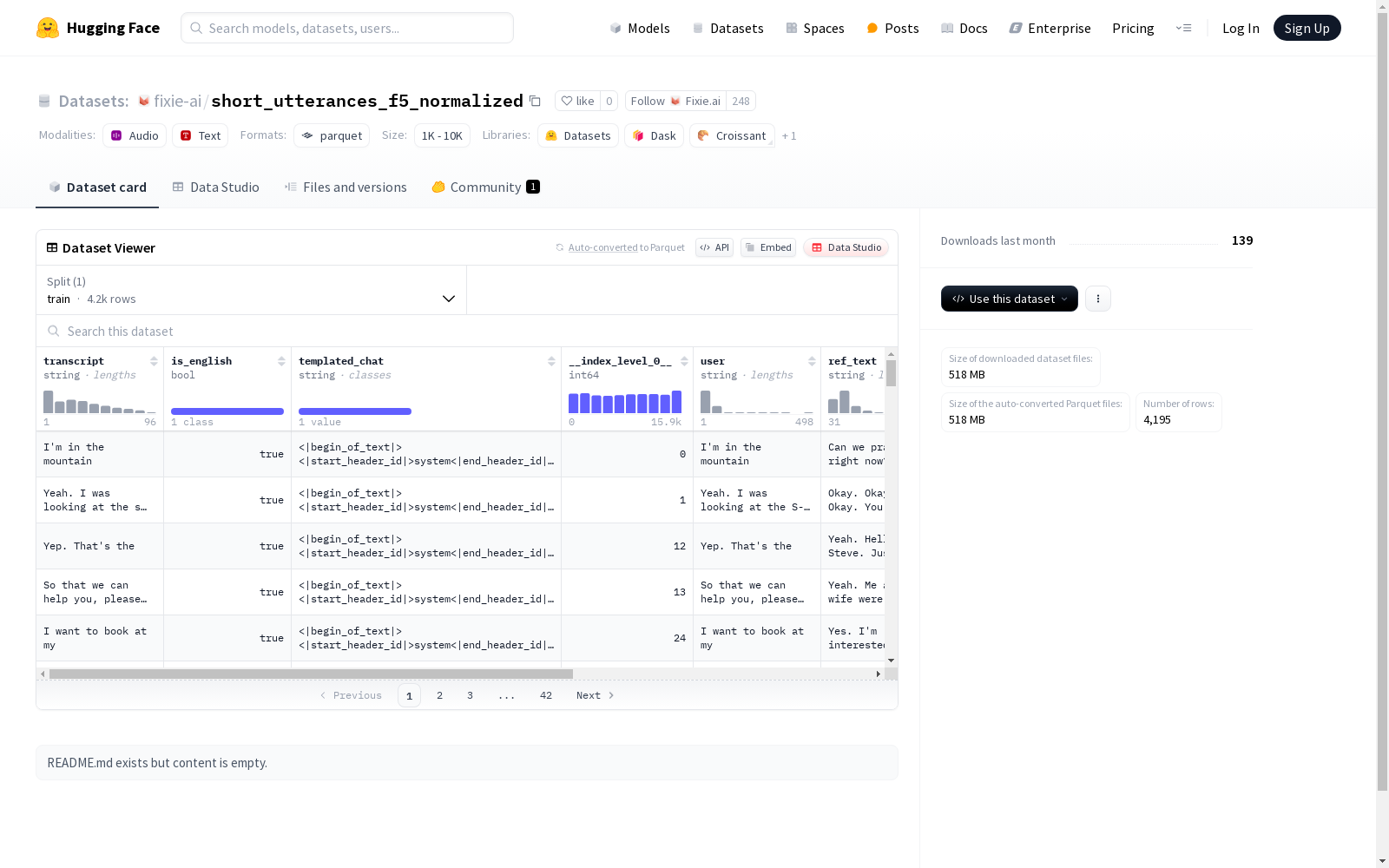The width and height of the screenshot is (1389, 868).
Task: Sort the __index_level_0__ column
Action: [684, 361]
